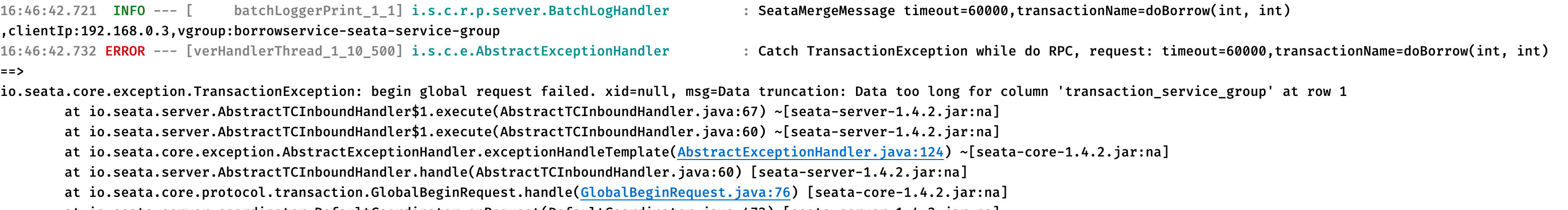Click the SeataMergeMessage text
Screen dimensions: 1568x210
(827, 11)
